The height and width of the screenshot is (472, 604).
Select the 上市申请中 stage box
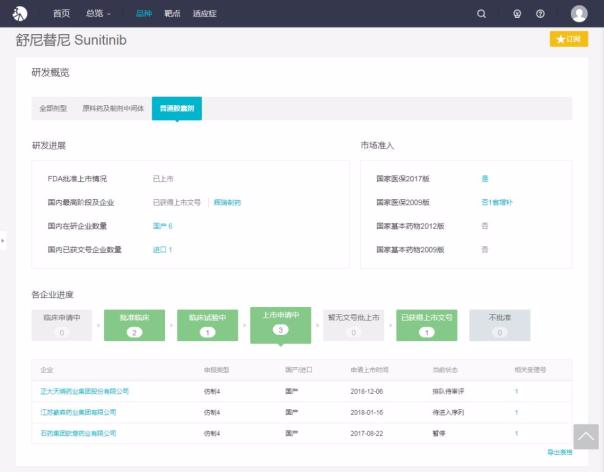280,325
